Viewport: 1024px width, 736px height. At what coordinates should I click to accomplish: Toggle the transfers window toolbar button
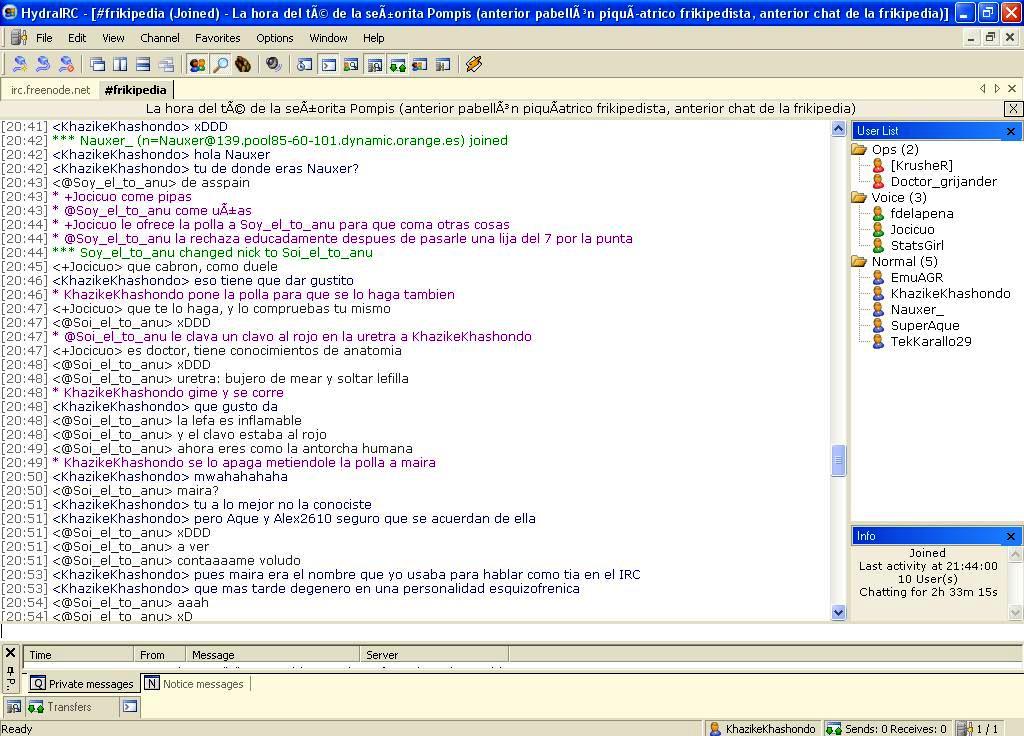(398, 64)
